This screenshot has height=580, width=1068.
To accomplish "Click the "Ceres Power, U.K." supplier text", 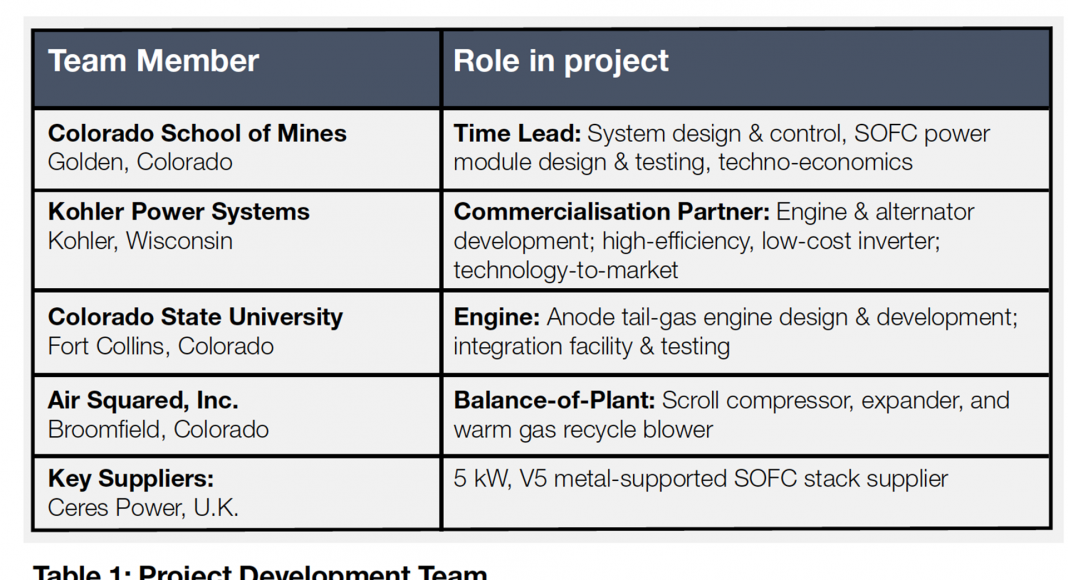I will point(143,508).
